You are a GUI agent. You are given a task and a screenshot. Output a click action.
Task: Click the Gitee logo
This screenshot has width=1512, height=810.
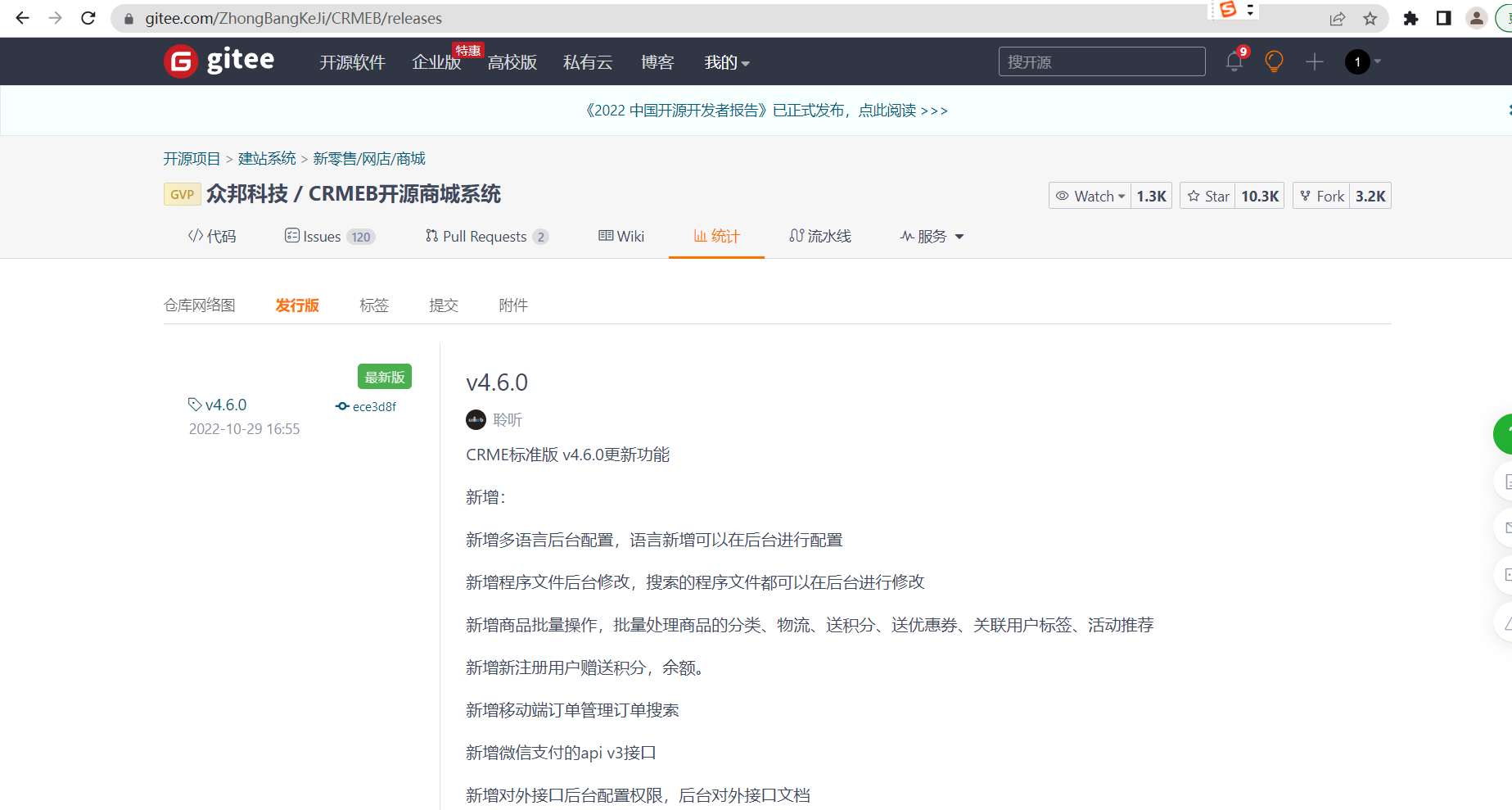click(219, 61)
